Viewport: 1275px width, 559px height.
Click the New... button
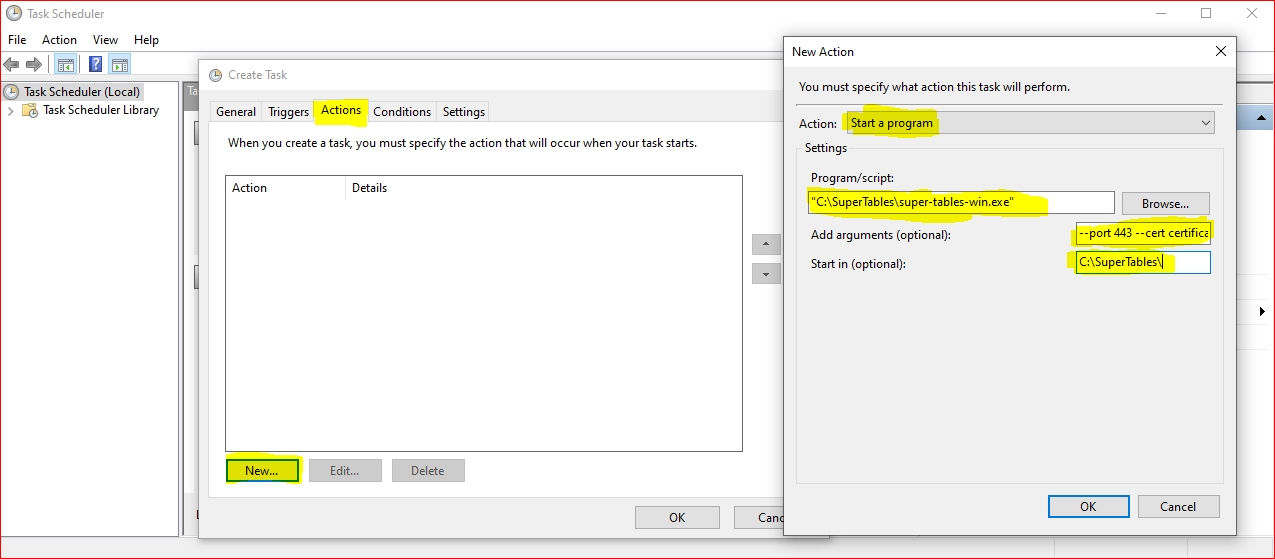261,470
